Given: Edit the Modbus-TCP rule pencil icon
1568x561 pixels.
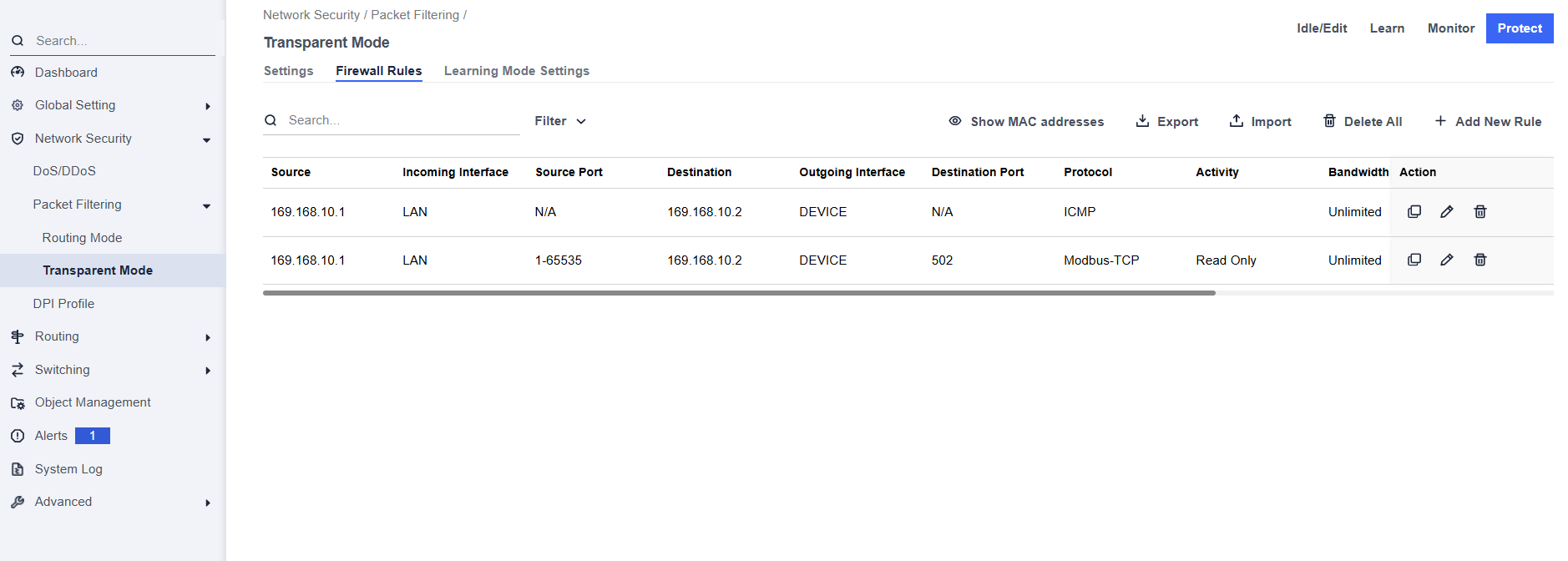Looking at the screenshot, I should (1447, 260).
